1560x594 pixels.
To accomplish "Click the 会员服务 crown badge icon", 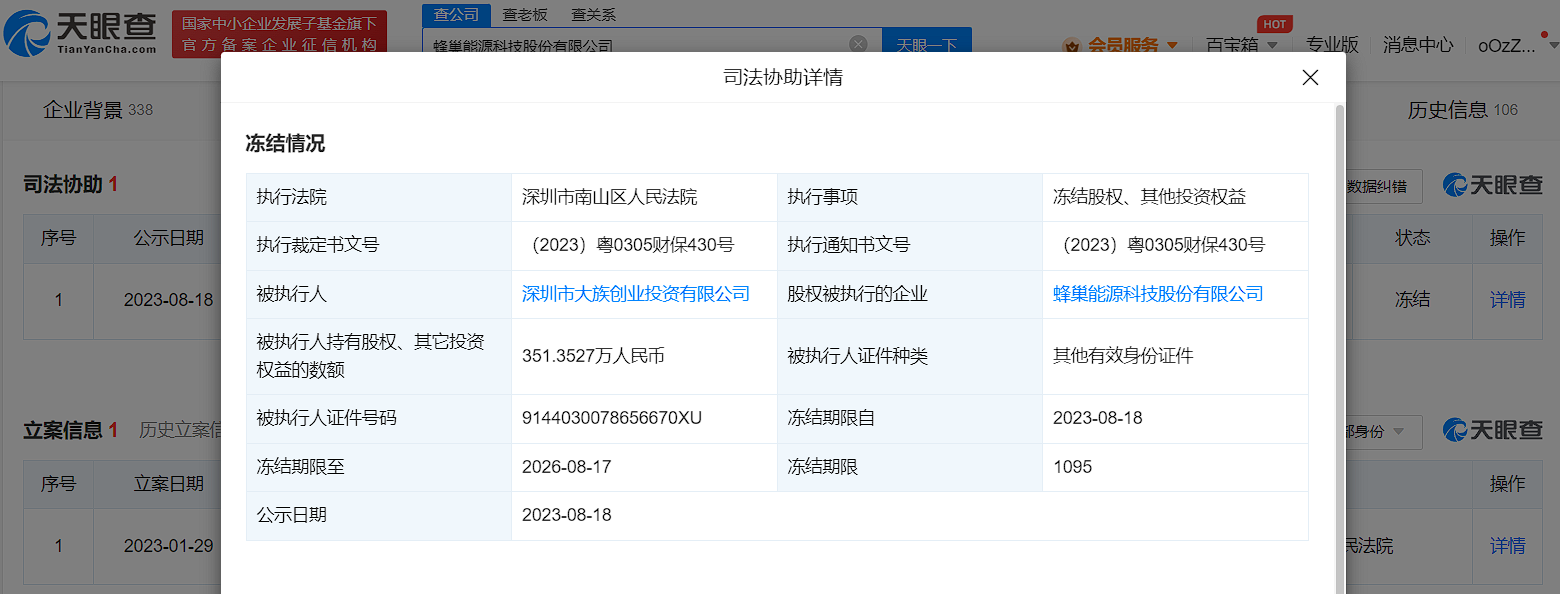I will click(1071, 45).
